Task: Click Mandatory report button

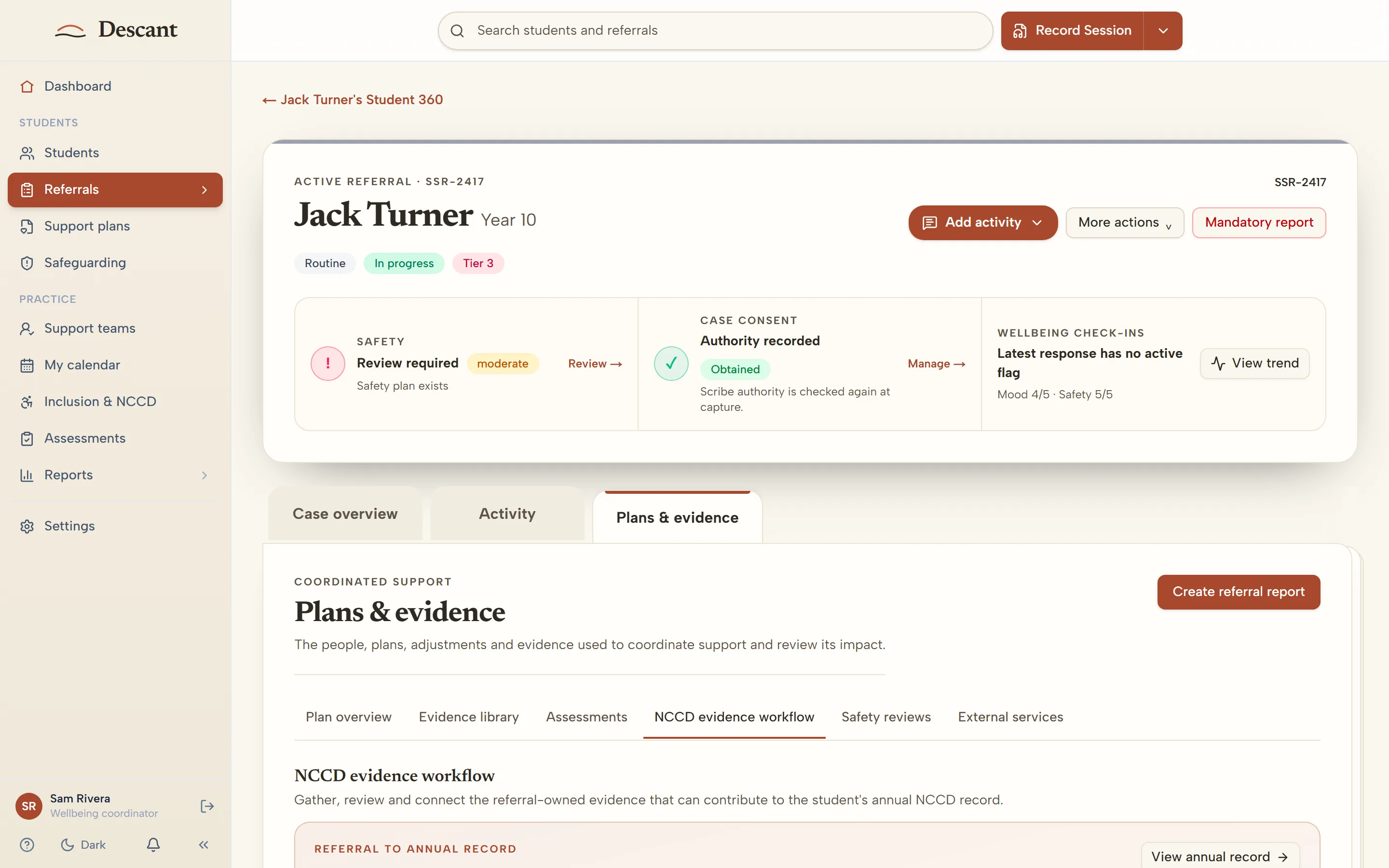Action: point(1259,223)
